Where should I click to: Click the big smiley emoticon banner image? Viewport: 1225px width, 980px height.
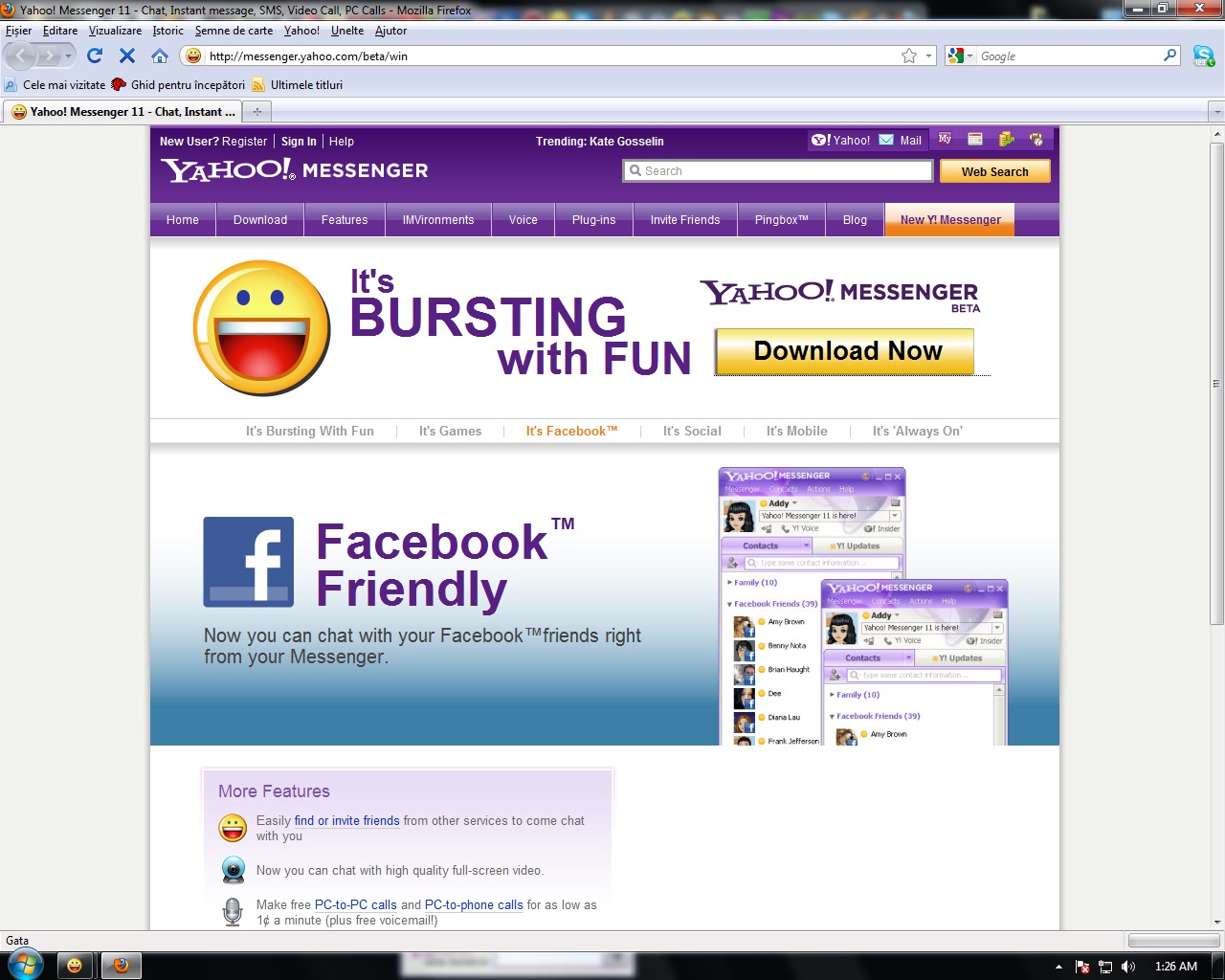(x=262, y=327)
